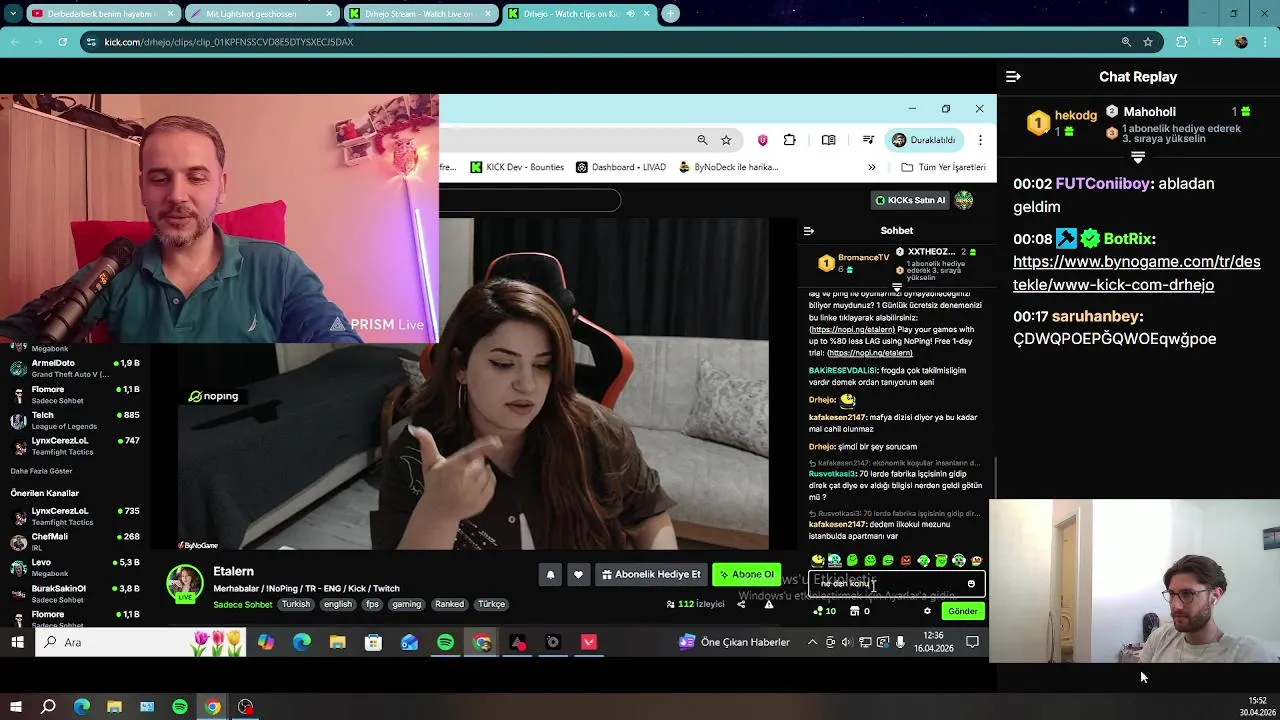
Task: Open new tab with plus button
Action: (671, 14)
